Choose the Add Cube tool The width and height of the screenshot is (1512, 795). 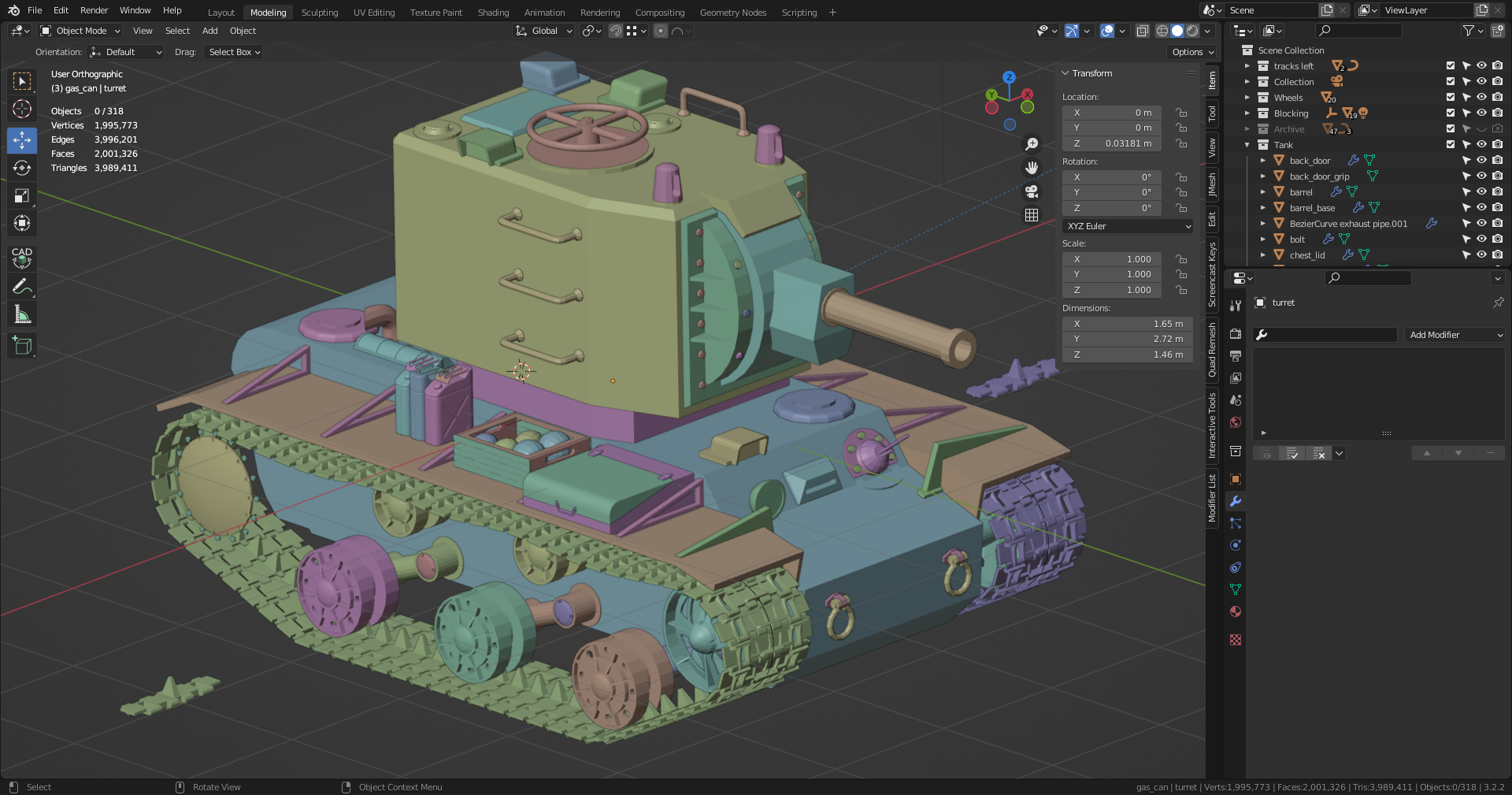[22, 345]
